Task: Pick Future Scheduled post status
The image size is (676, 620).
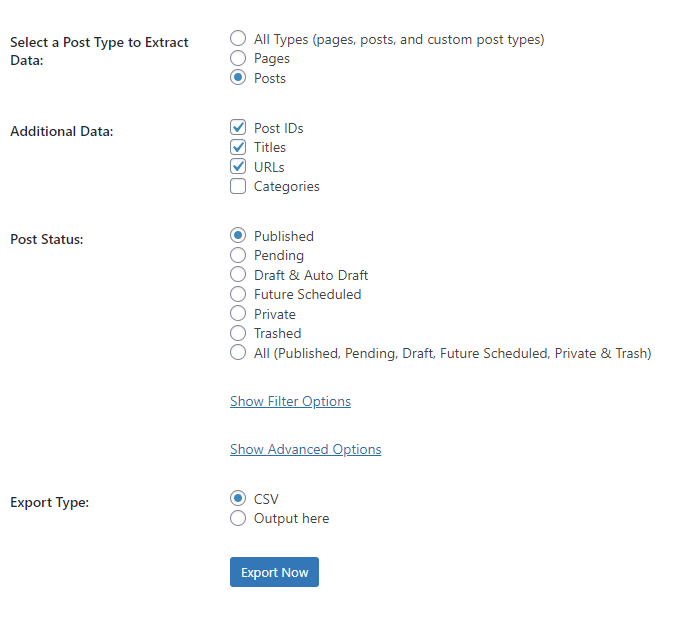Action: pos(238,294)
